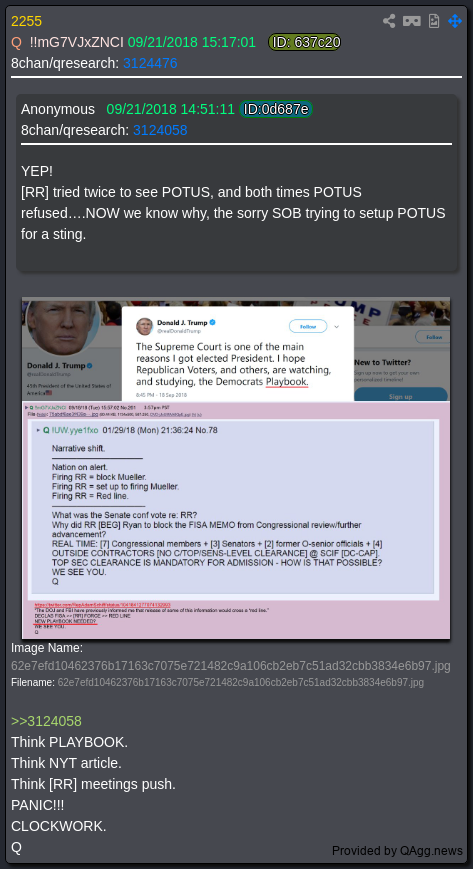Click the Filename jpg hash link
The width and height of the screenshot is (473, 869).
coord(241,682)
